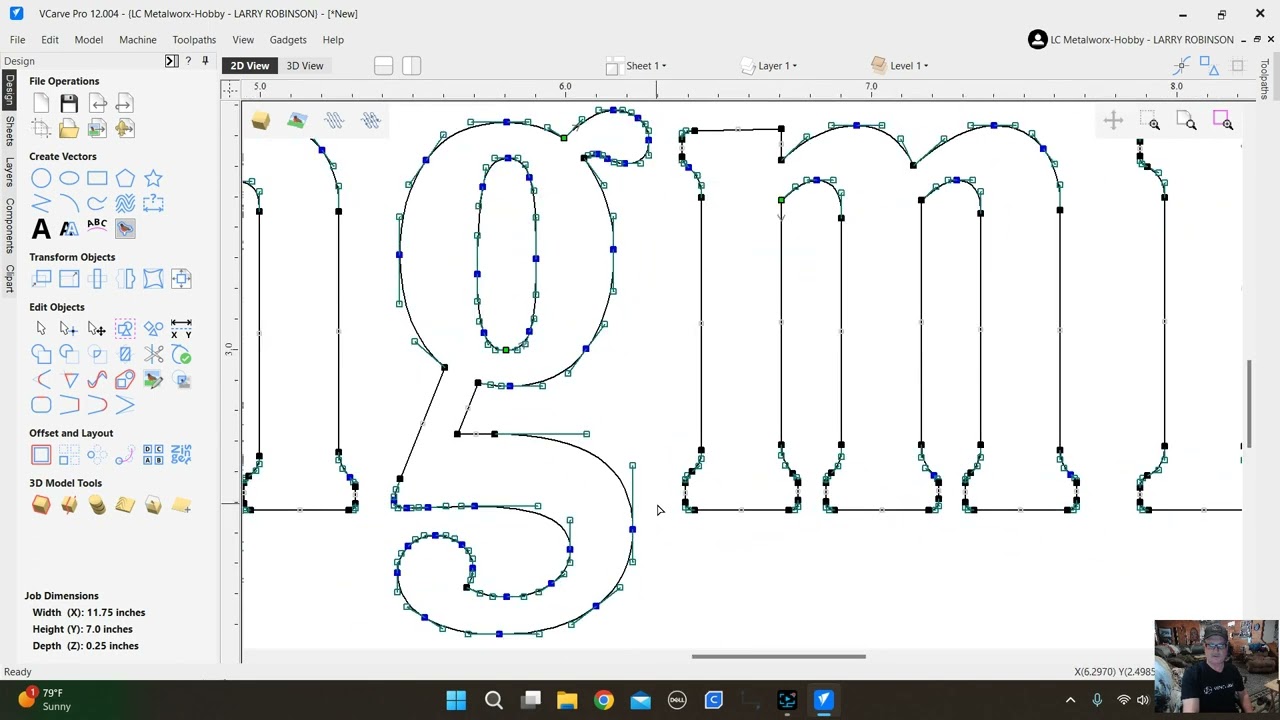Screen dimensions: 1280x720
Task: Click the LC Metalworx-Hobby account label
Action: click(x=1142, y=40)
